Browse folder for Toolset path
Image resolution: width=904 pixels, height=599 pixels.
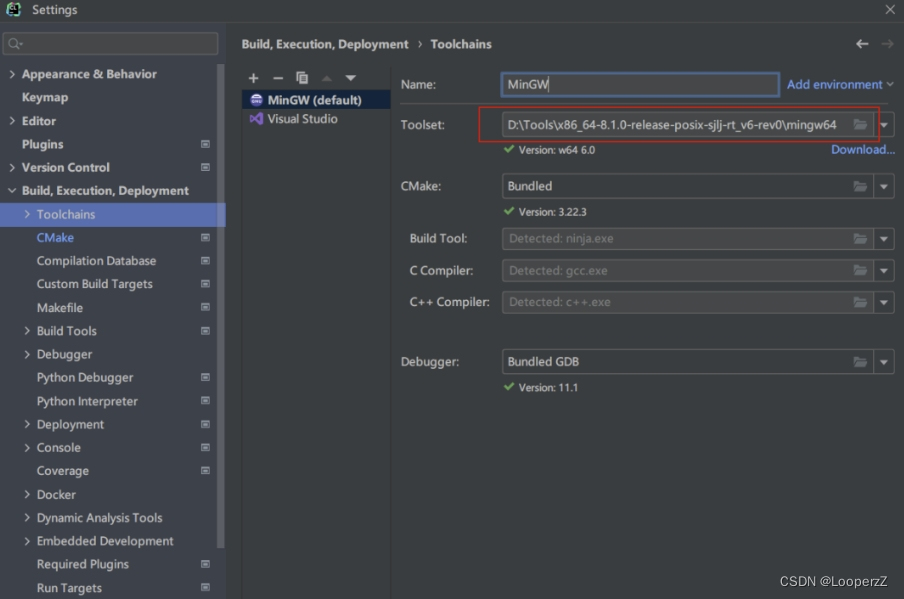[860, 125]
